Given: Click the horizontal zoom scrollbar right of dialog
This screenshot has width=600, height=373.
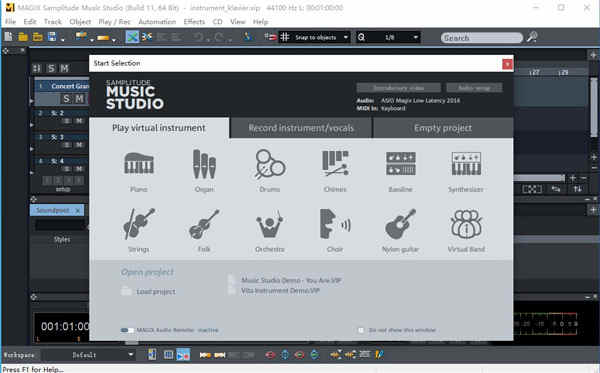Looking at the screenshot, I should (x=538, y=178).
